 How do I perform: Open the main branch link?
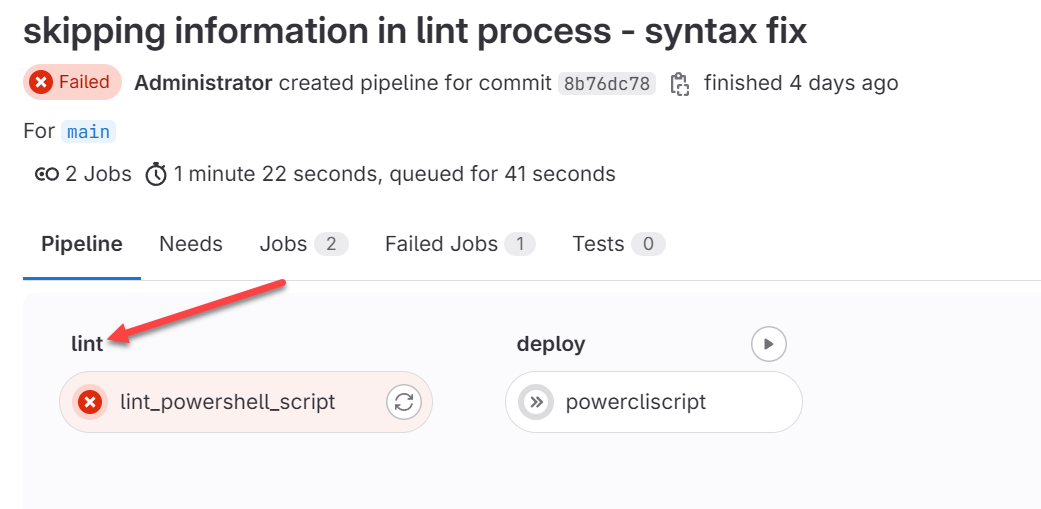(88, 131)
